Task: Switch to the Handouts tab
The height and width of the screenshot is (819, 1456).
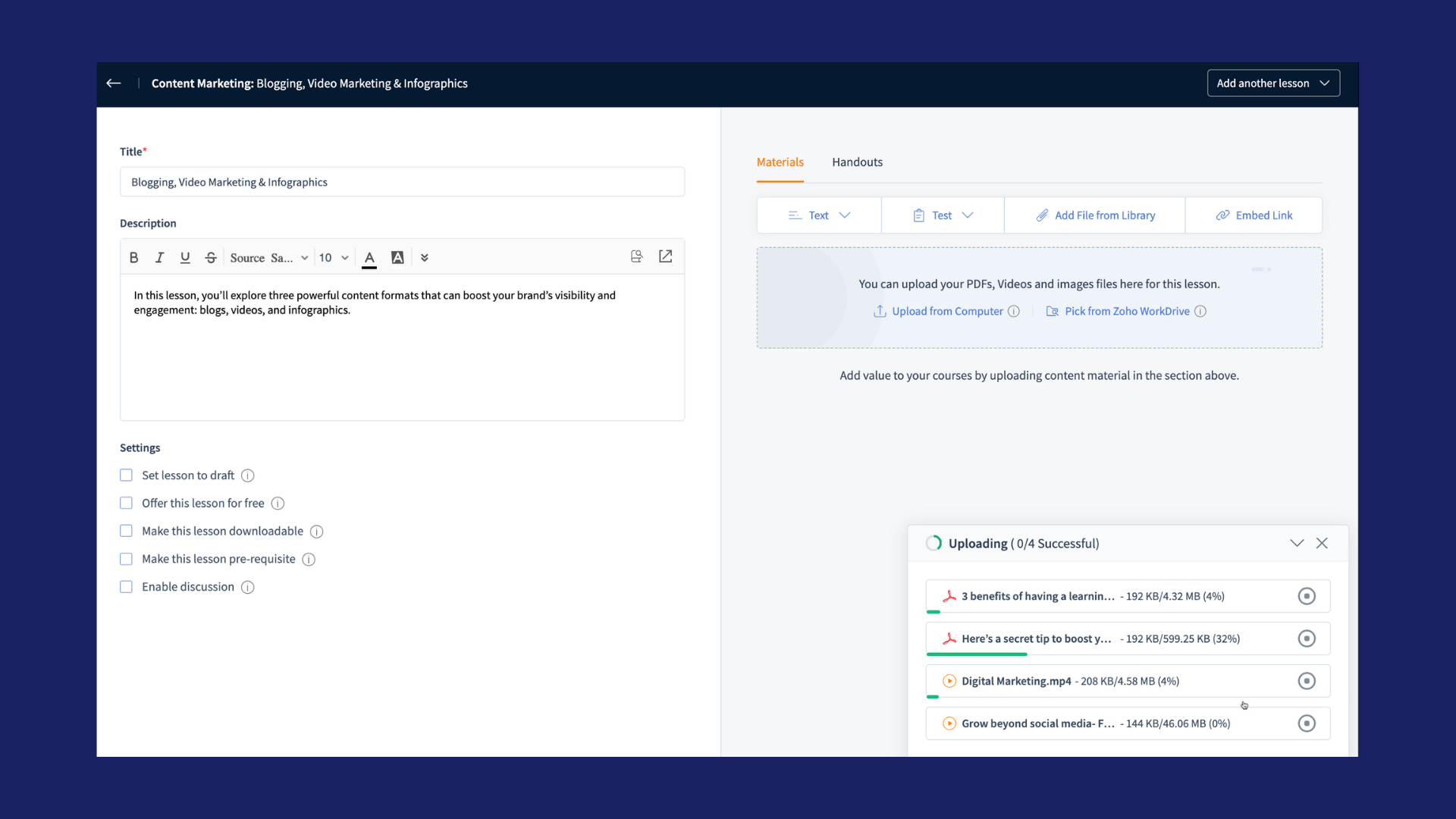Action: click(x=857, y=162)
